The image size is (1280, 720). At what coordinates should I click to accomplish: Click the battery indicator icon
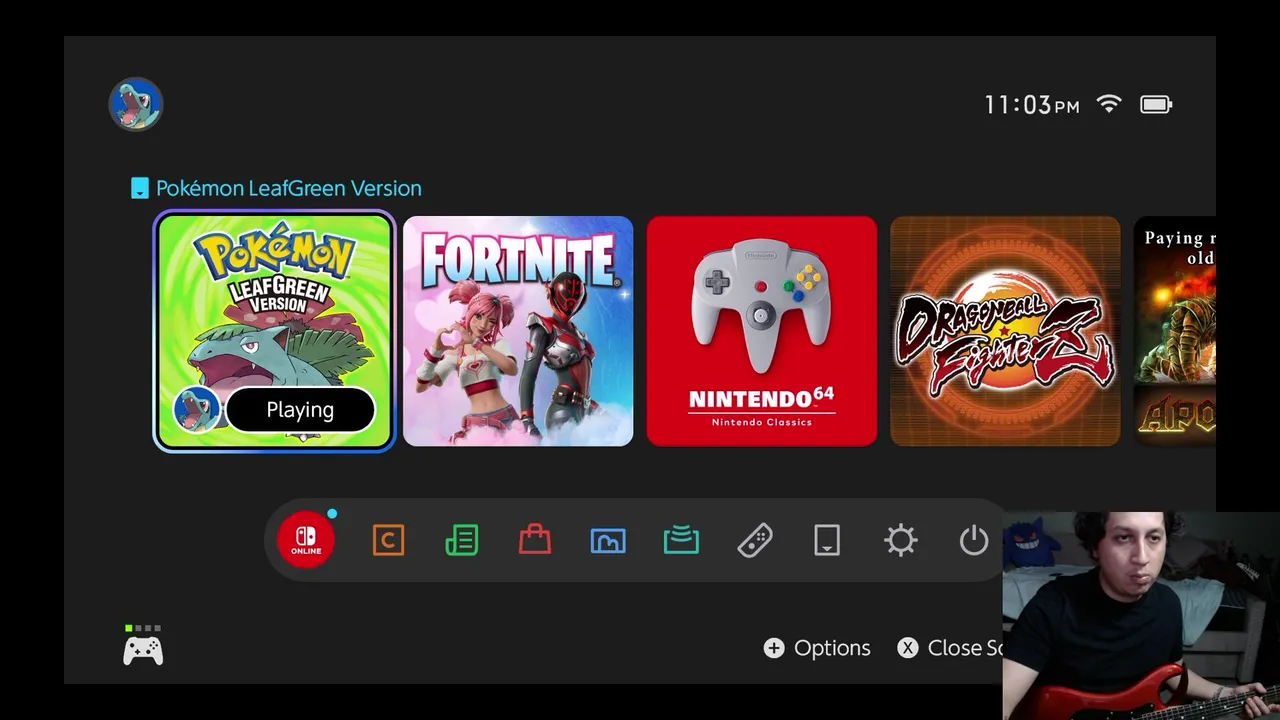1156,104
